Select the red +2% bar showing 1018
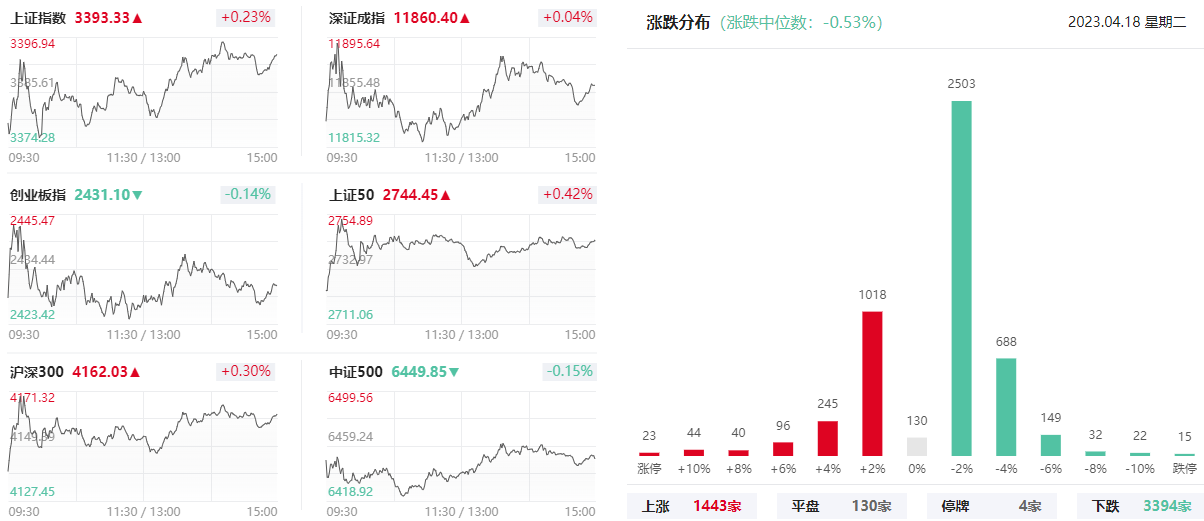The image size is (1204, 521). [x=872, y=383]
